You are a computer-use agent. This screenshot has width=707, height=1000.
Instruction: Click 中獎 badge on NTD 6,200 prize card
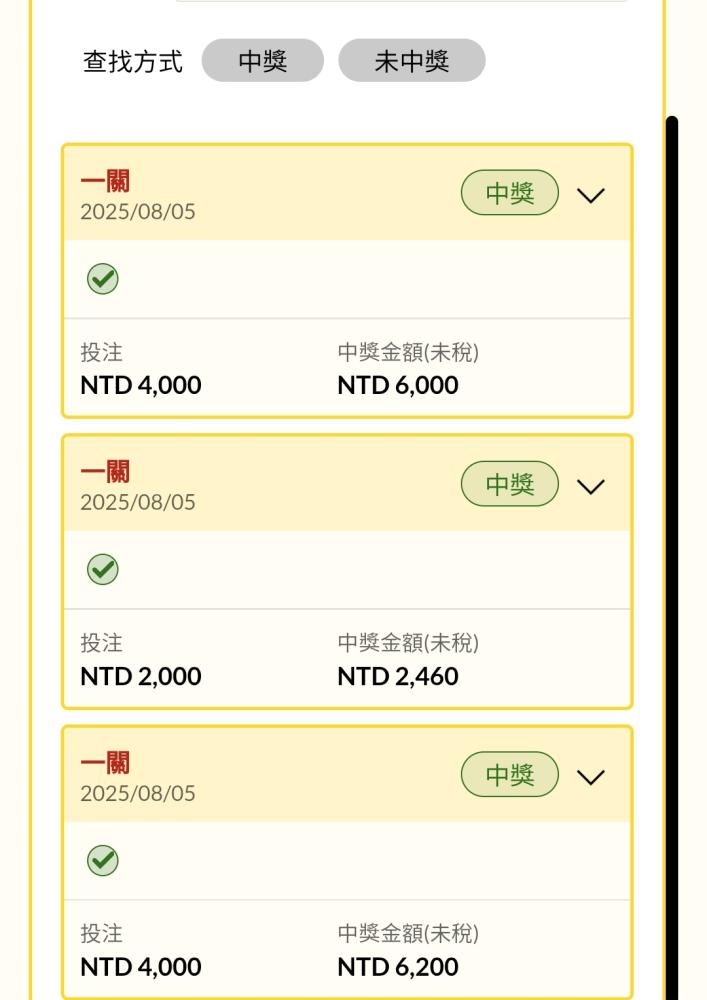click(509, 775)
